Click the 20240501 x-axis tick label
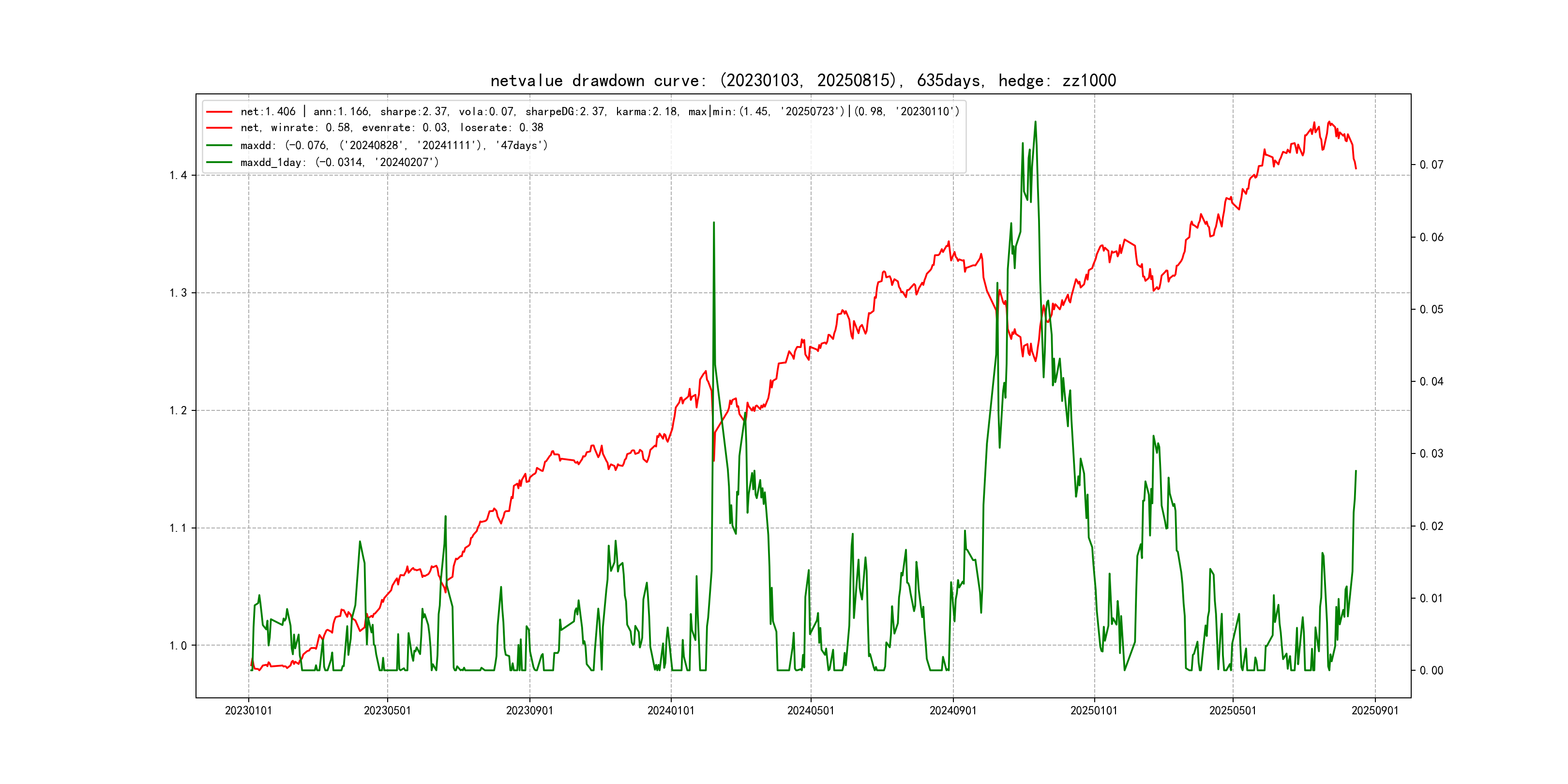Image resolution: width=1568 pixels, height=784 pixels. [811, 710]
